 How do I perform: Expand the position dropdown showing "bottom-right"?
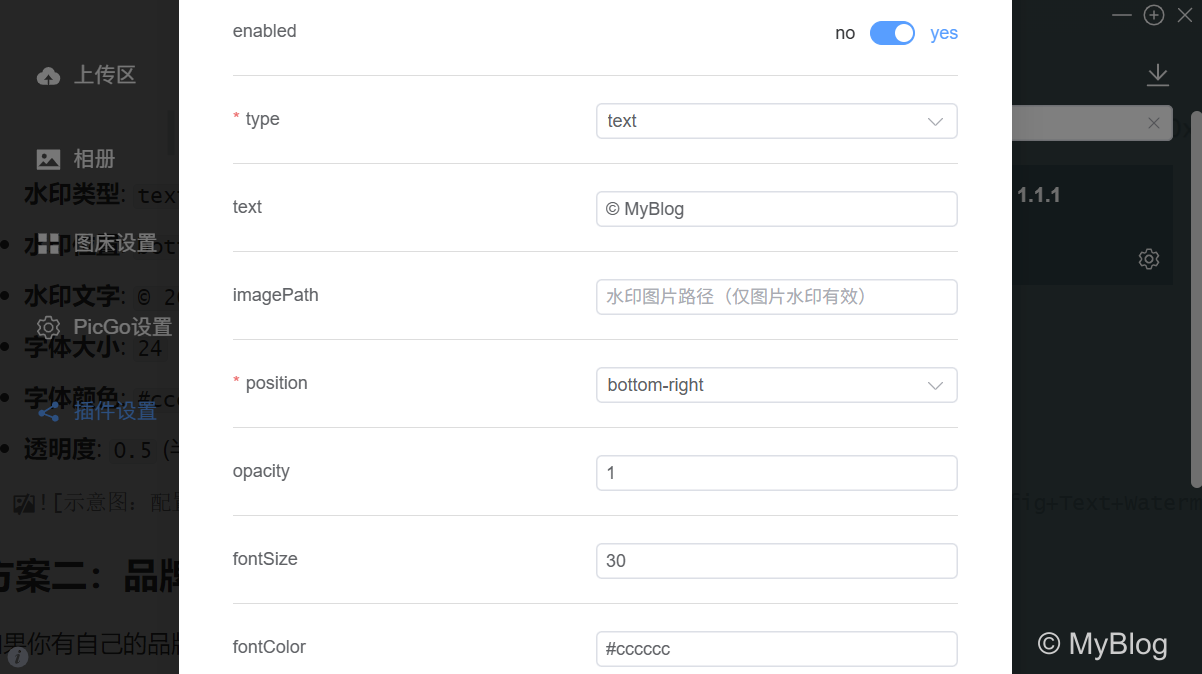click(776, 385)
